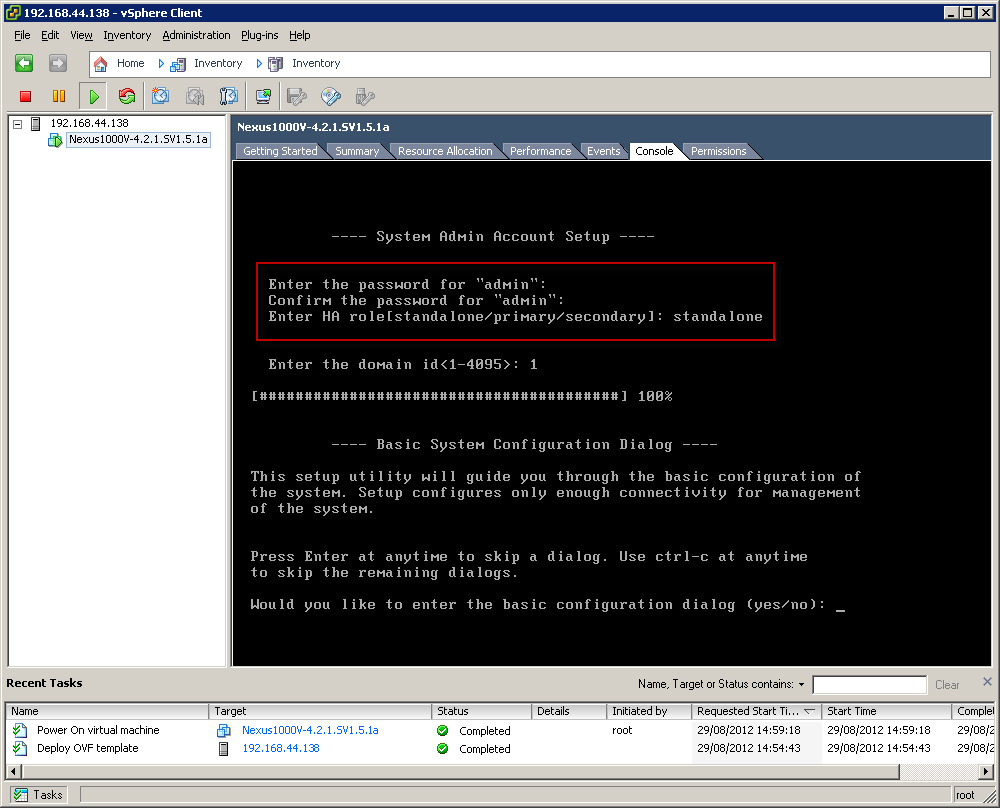Connect a CD/DVD device icon
Viewport: 1000px width, 808px height.
tap(331, 96)
